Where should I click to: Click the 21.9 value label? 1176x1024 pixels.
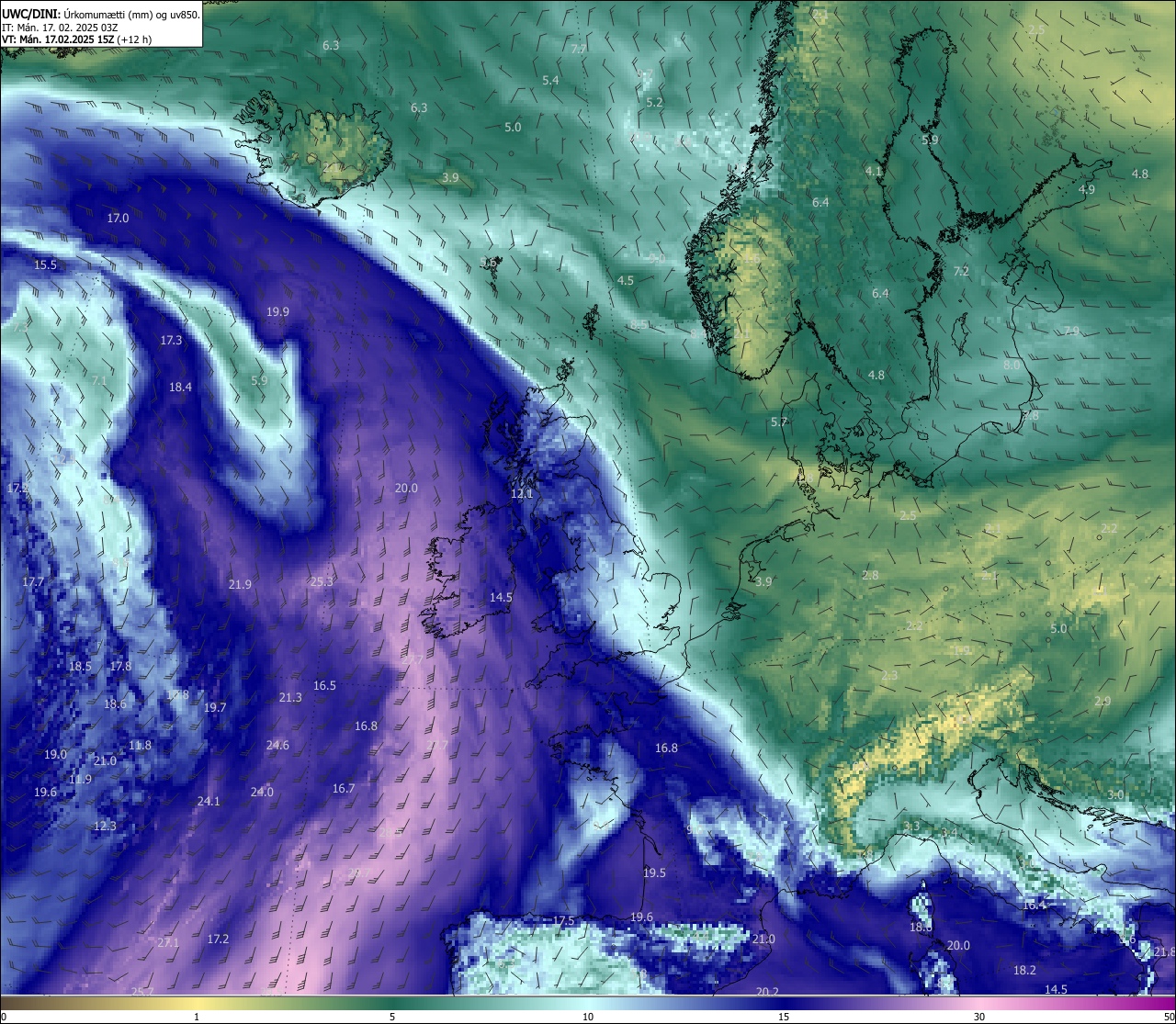point(240,584)
